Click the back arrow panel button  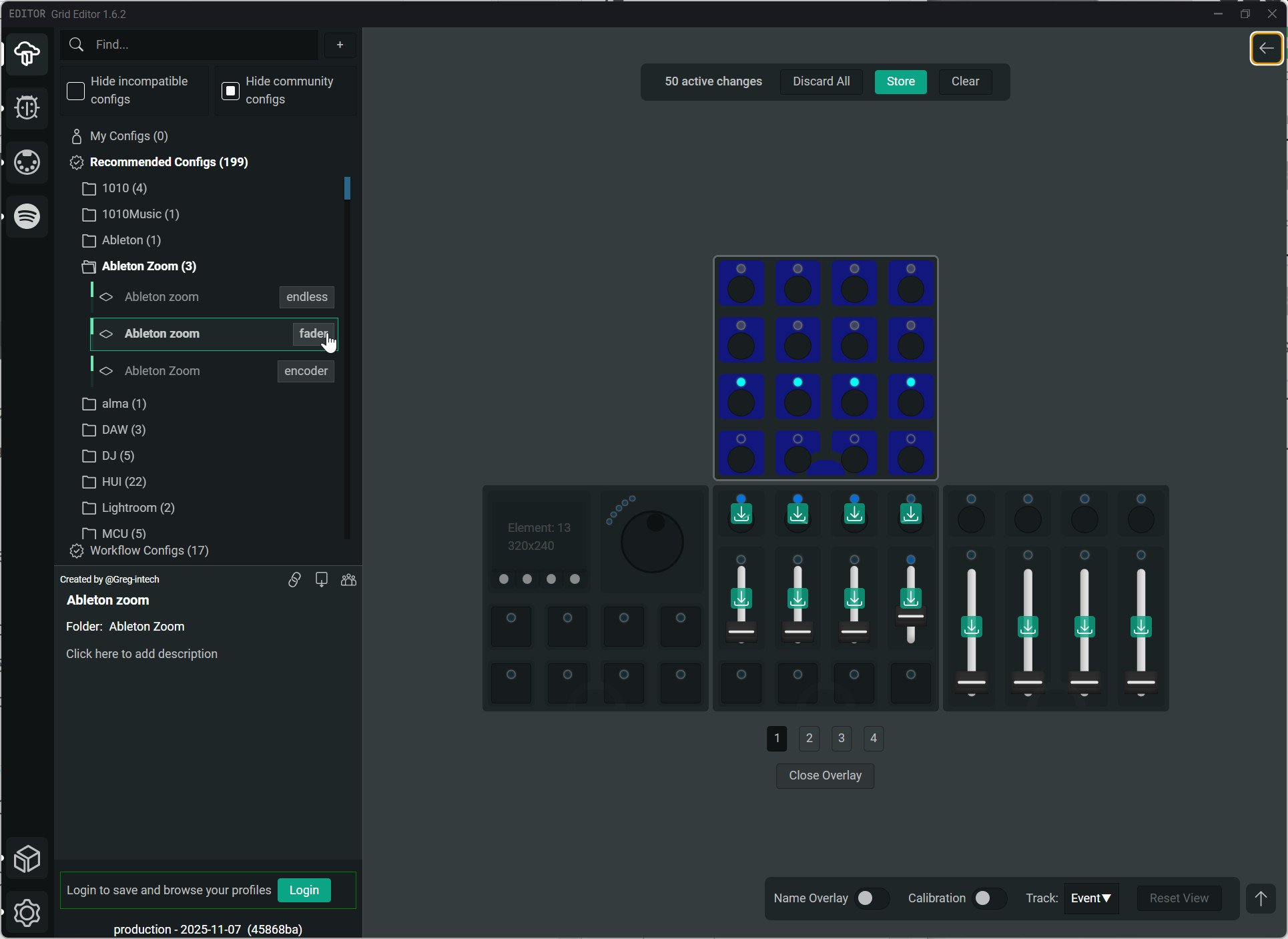coord(1266,48)
